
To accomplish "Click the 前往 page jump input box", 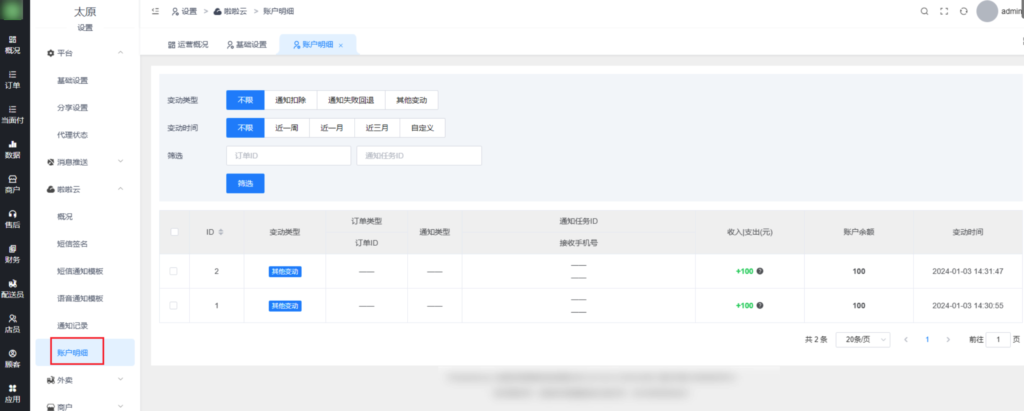I will 998,340.
